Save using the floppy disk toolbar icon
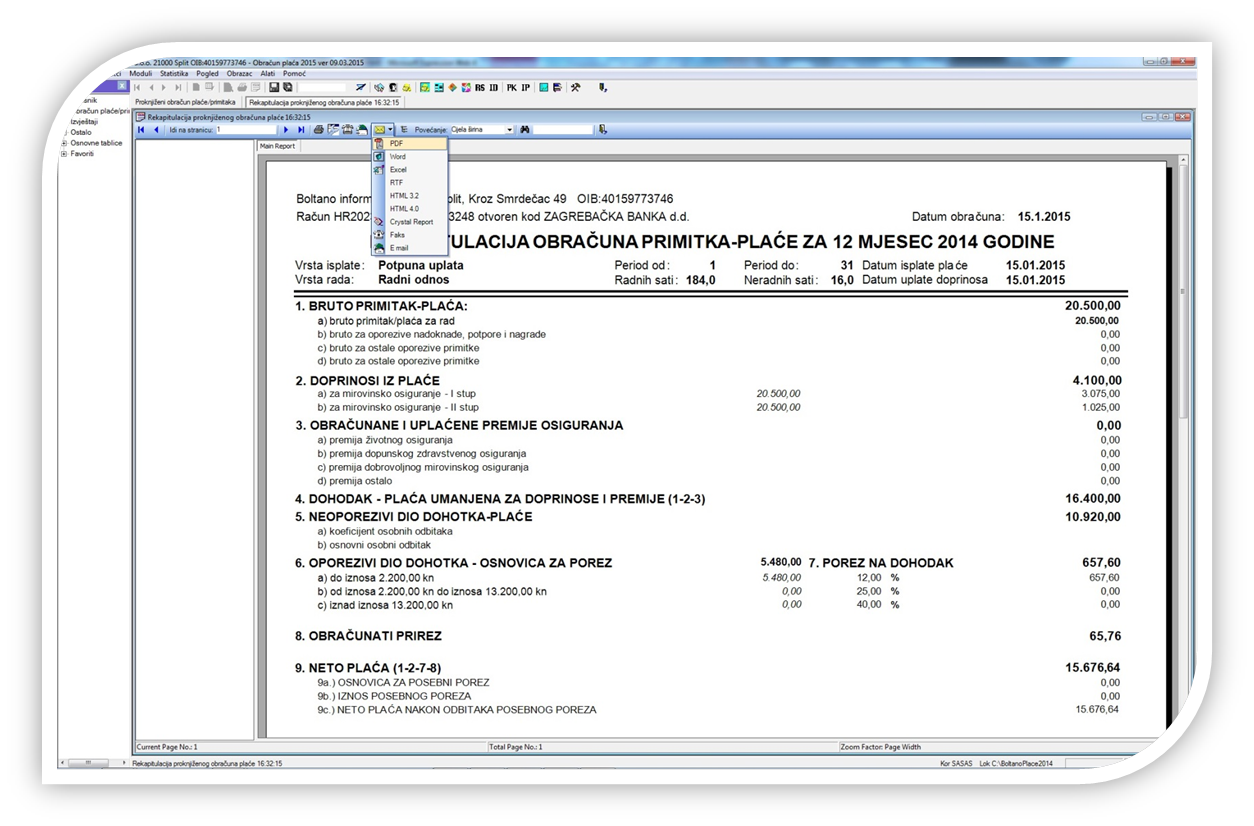Screen dimensions: 1254x826 tap(274, 87)
